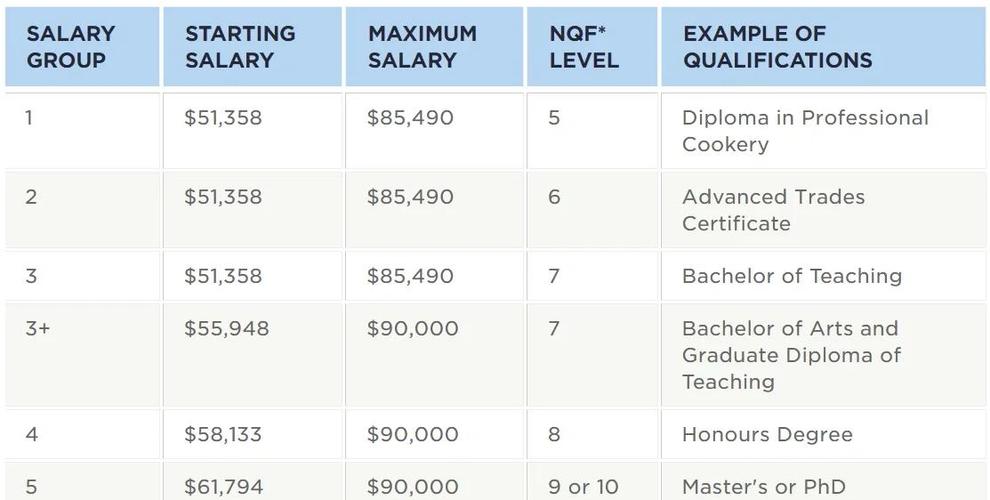The height and width of the screenshot is (500, 990).
Task: Click the Honours Degree cell
Action: (767, 435)
